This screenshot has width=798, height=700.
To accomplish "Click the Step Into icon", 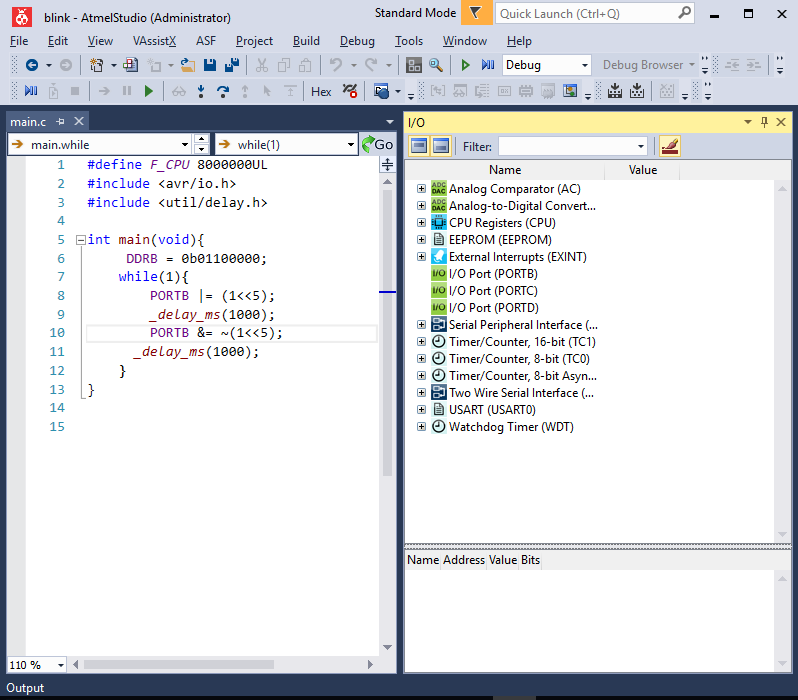I will [x=201, y=92].
